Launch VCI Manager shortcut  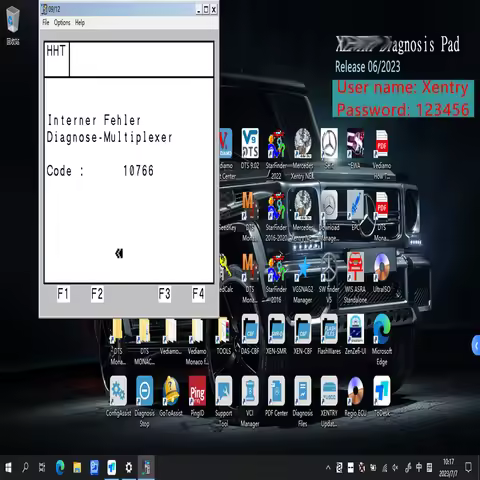click(x=250, y=402)
